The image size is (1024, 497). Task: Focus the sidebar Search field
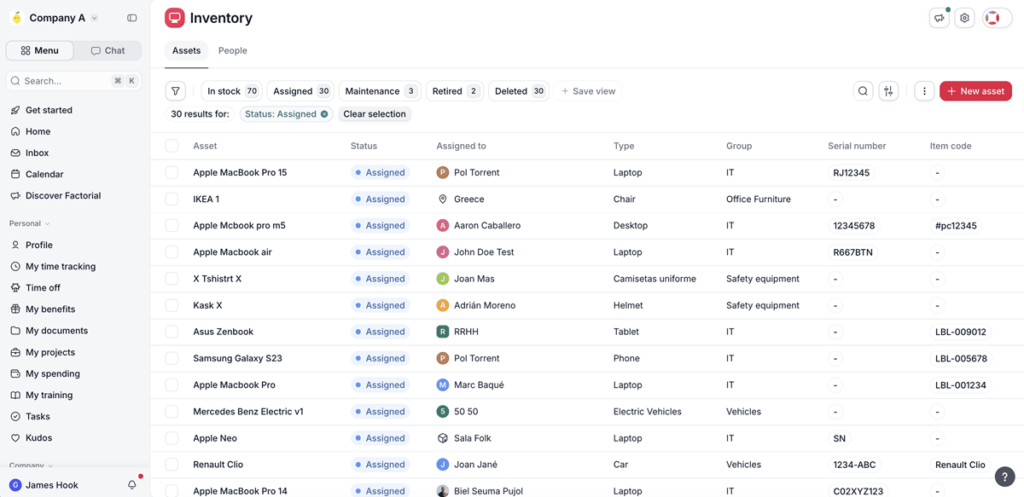coord(74,81)
